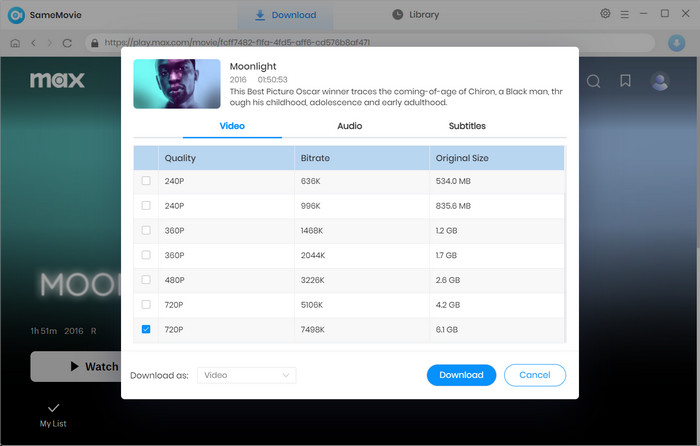Check the 720P 5106K quality checkbox
The width and height of the screenshot is (700, 446).
pos(146,304)
